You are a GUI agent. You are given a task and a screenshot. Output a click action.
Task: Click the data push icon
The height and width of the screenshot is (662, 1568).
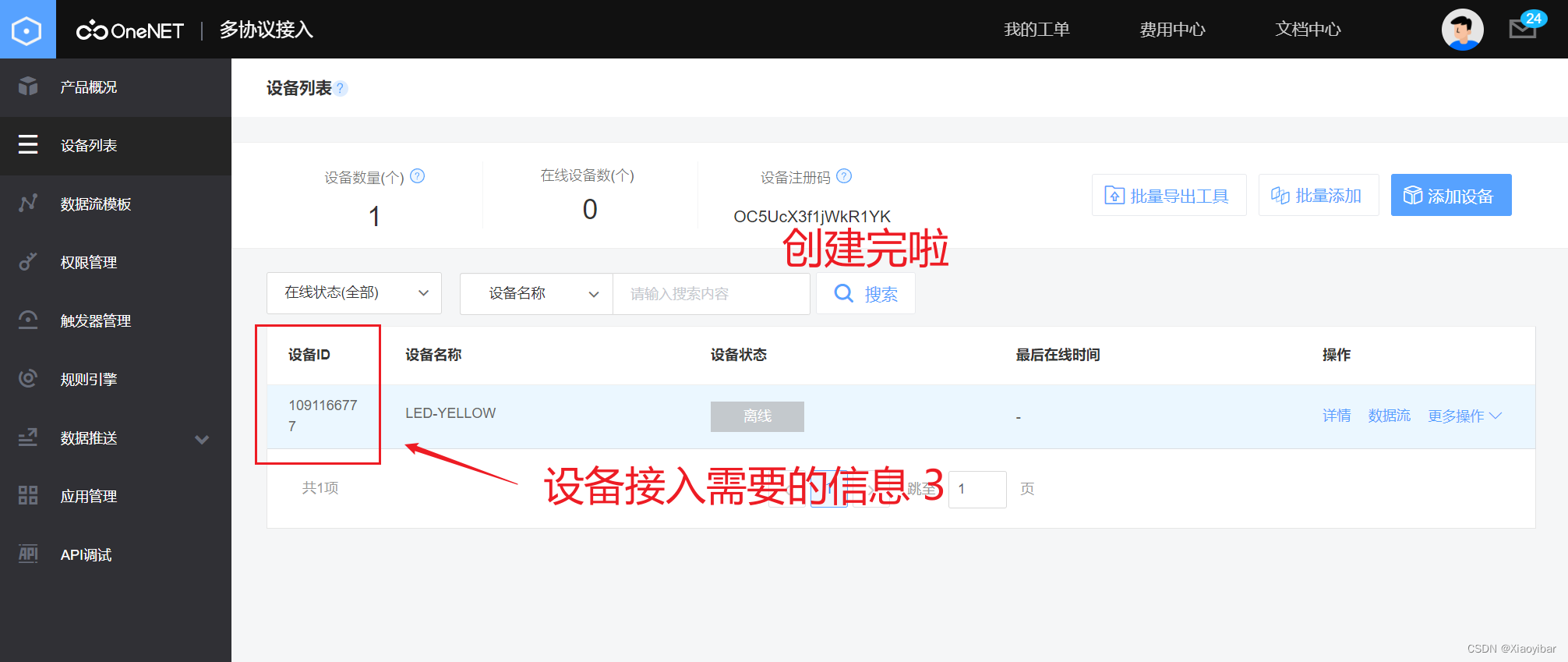pos(28,437)
